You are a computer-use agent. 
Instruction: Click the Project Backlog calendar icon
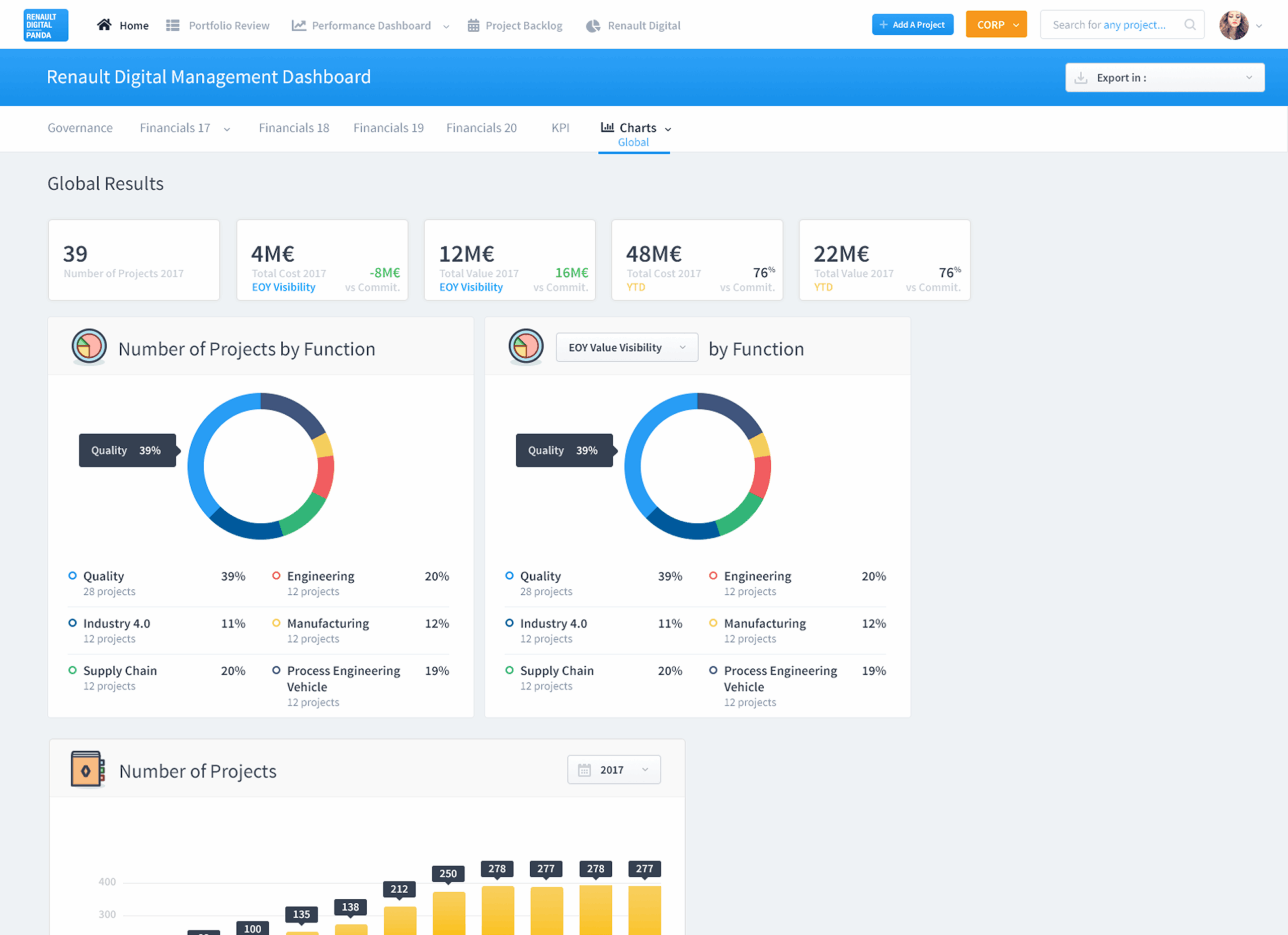point(473,26)
